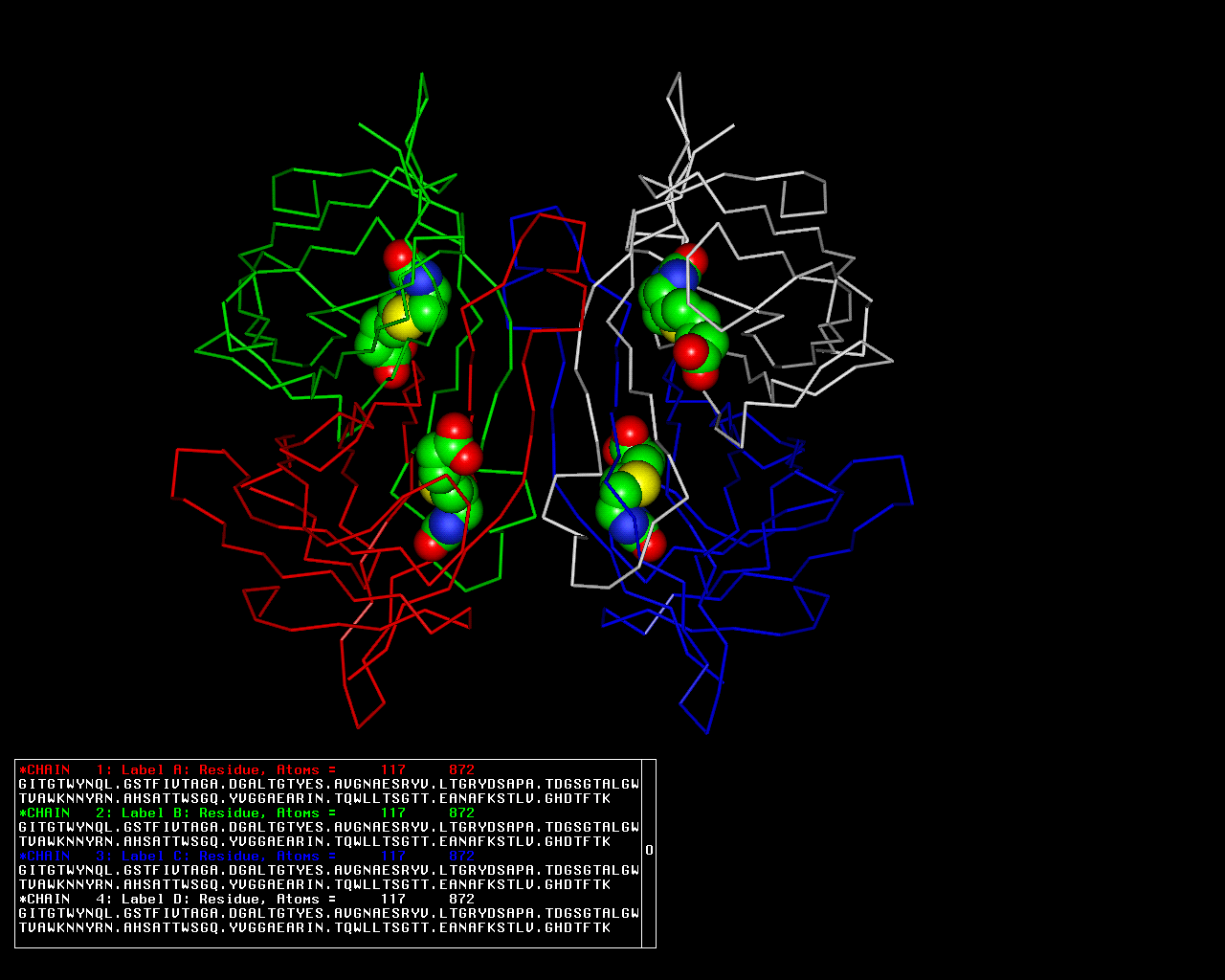Click chain B's first sequence line
The image size is (1225, 980).
coord(328,827)
